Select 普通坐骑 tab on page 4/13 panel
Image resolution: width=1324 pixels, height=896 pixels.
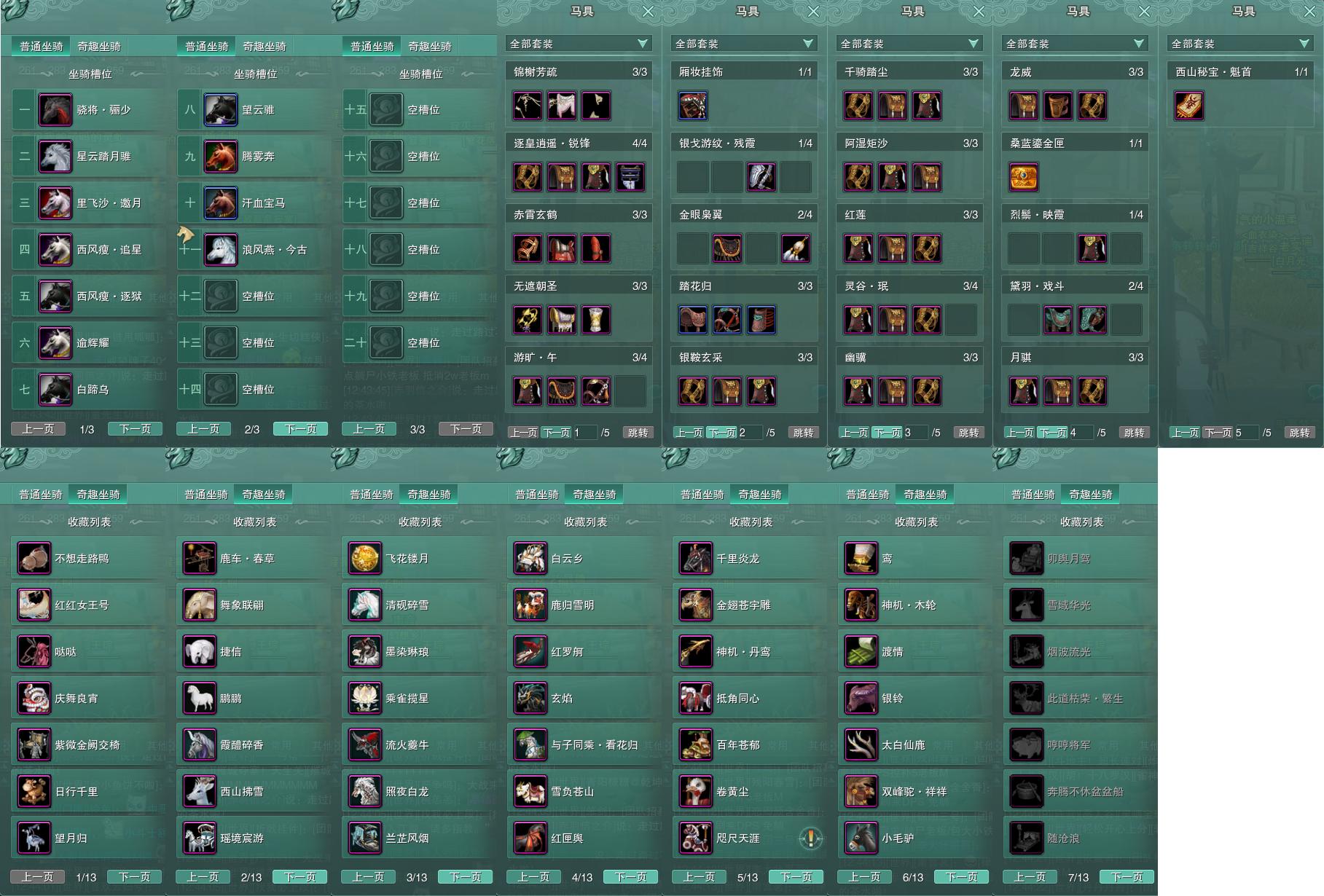537,495
